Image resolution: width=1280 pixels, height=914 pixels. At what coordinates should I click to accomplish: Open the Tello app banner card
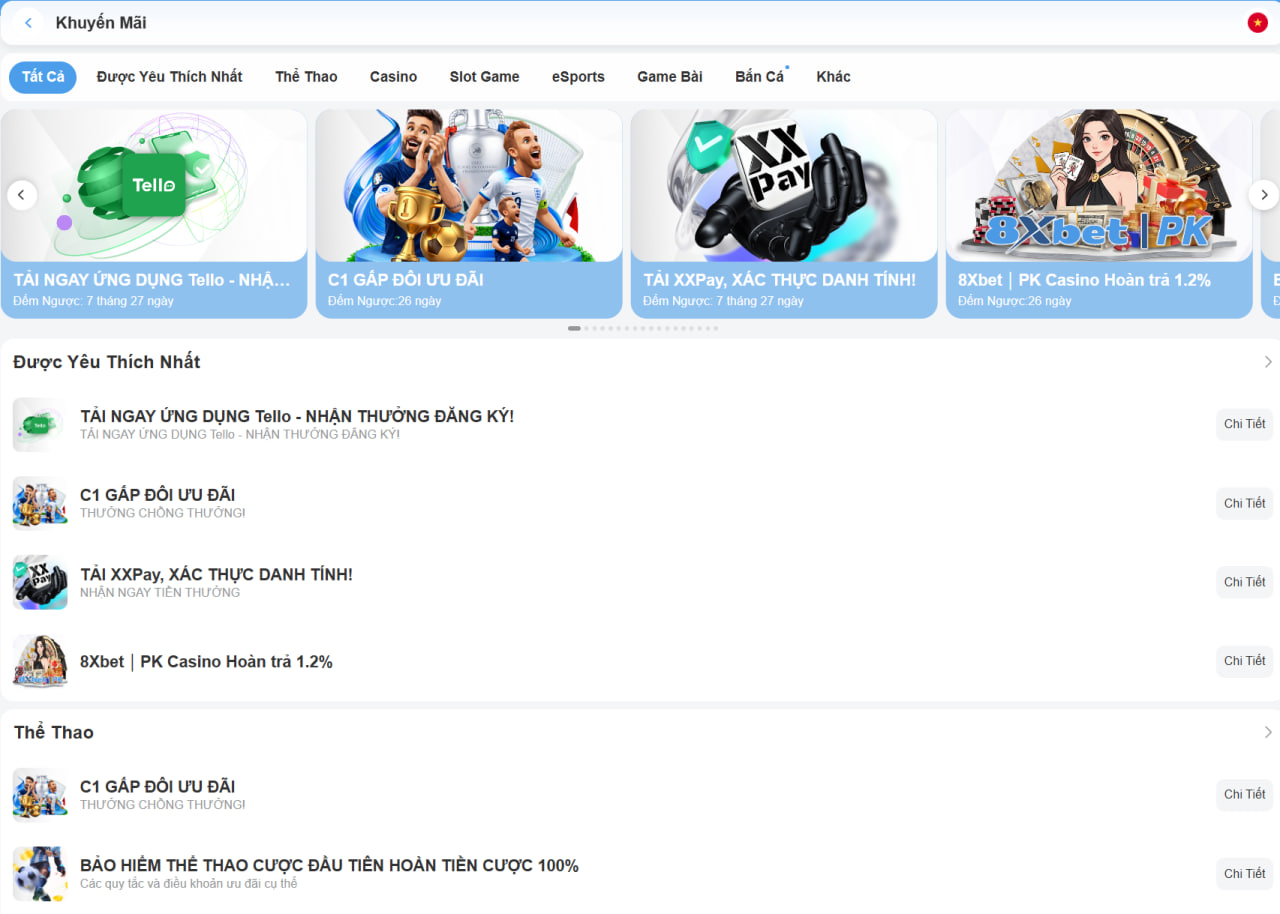pyautogui.click(x=154, y=214)
